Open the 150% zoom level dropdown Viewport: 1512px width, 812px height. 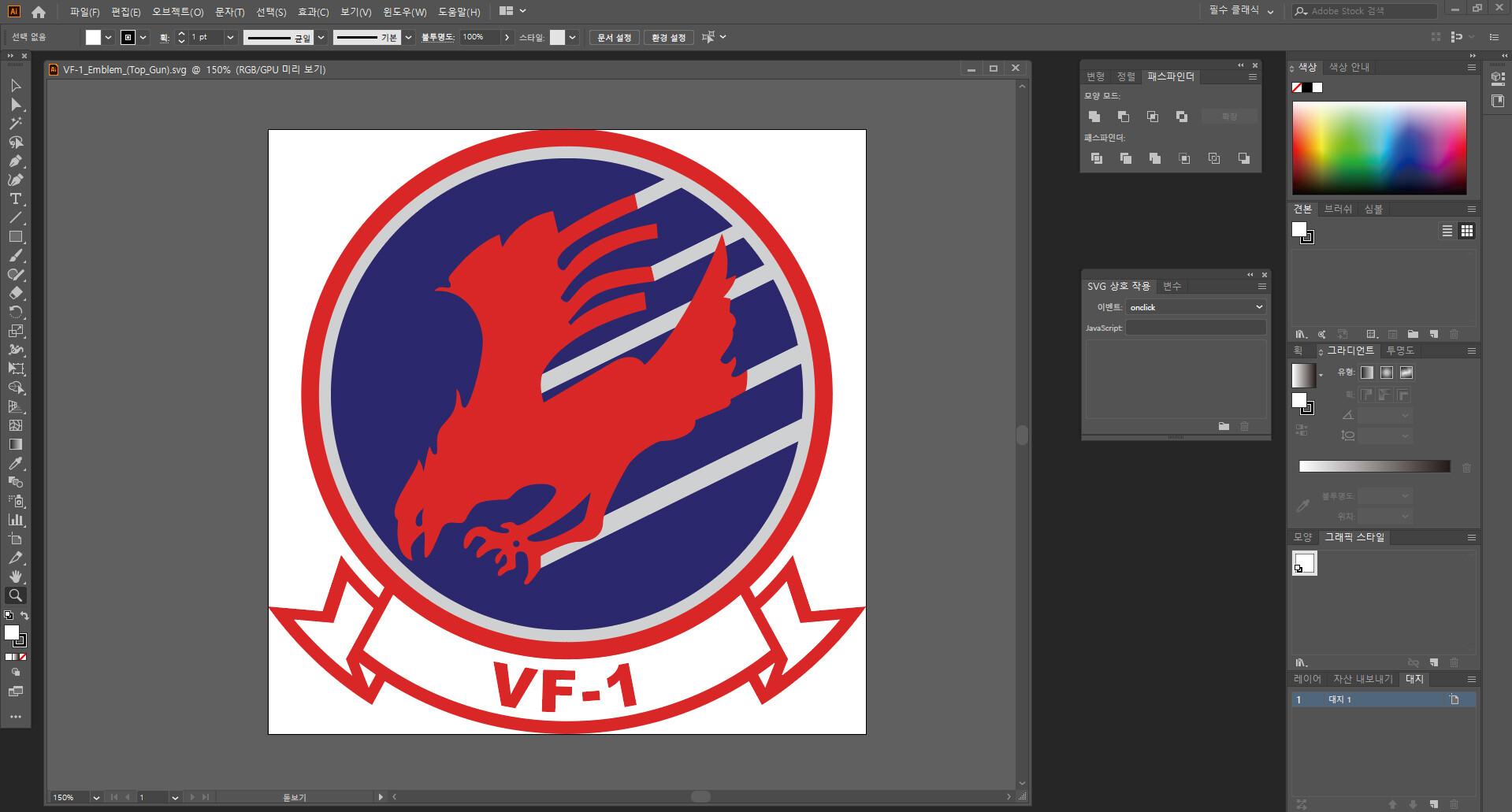[96, 798]
